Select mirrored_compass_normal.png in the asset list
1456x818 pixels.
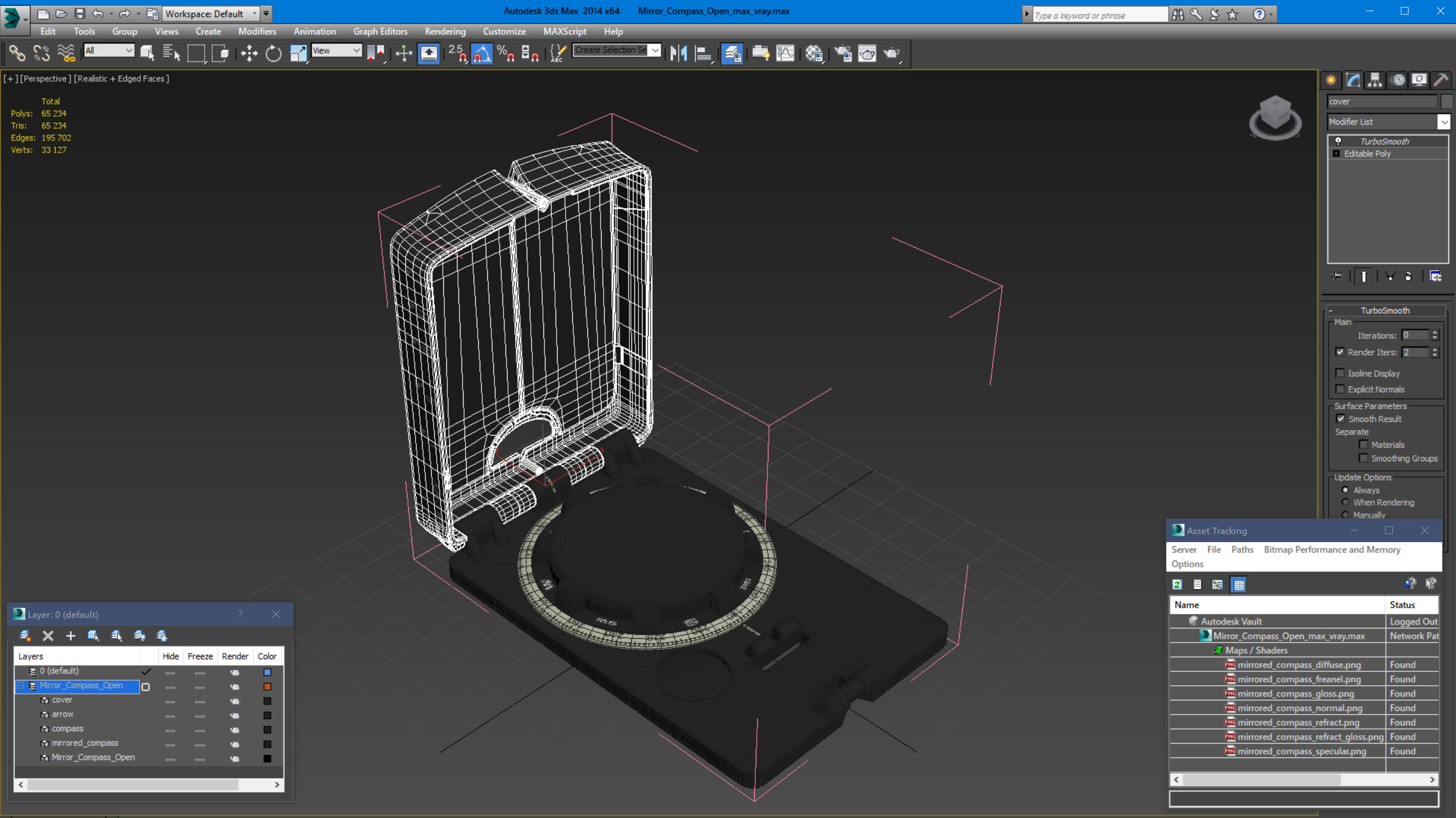pos(1299,708)
